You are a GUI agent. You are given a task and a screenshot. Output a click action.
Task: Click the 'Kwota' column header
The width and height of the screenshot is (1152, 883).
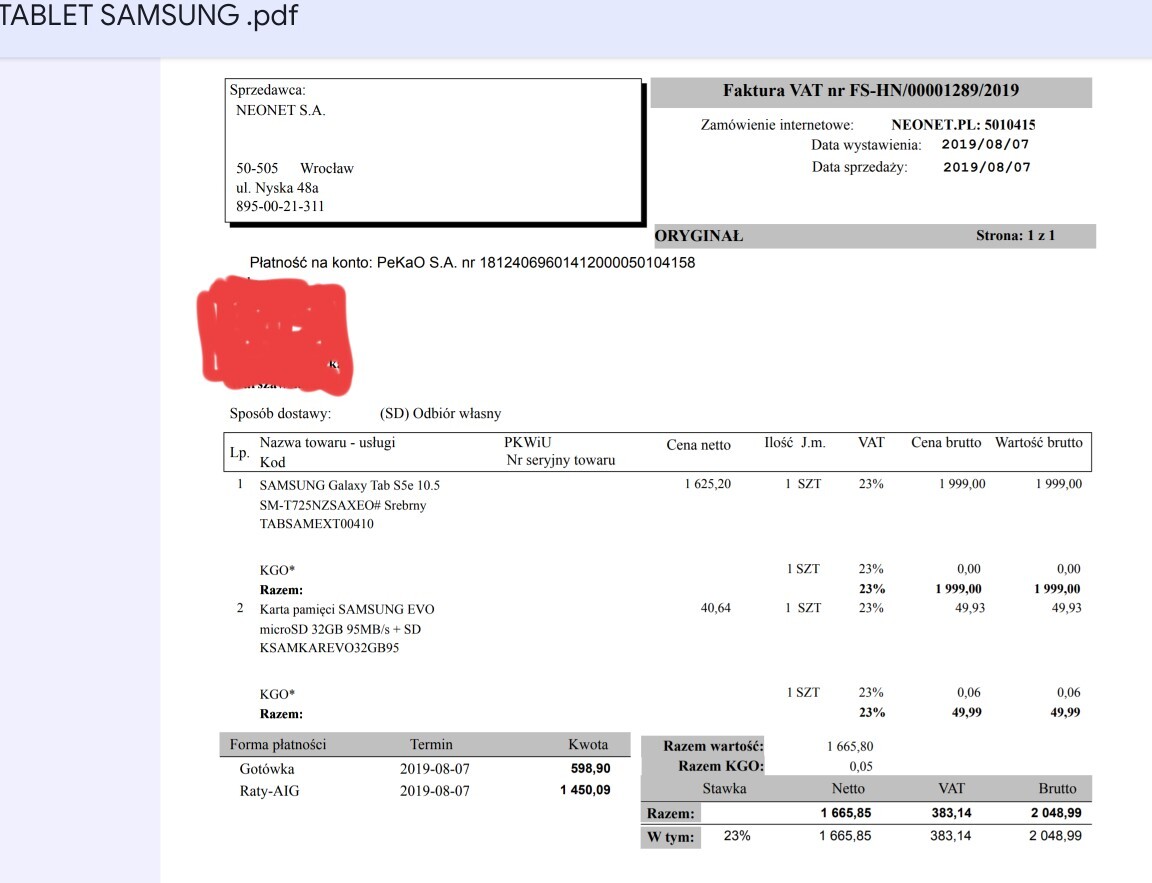click(x=588, y=744)
